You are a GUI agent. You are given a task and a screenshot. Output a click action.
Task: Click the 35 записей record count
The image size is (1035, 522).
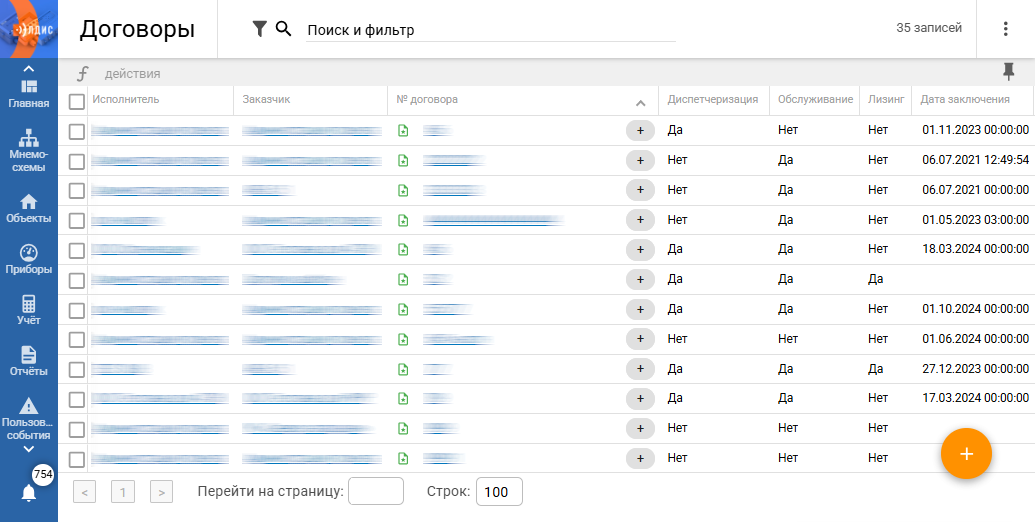(929, 28)
